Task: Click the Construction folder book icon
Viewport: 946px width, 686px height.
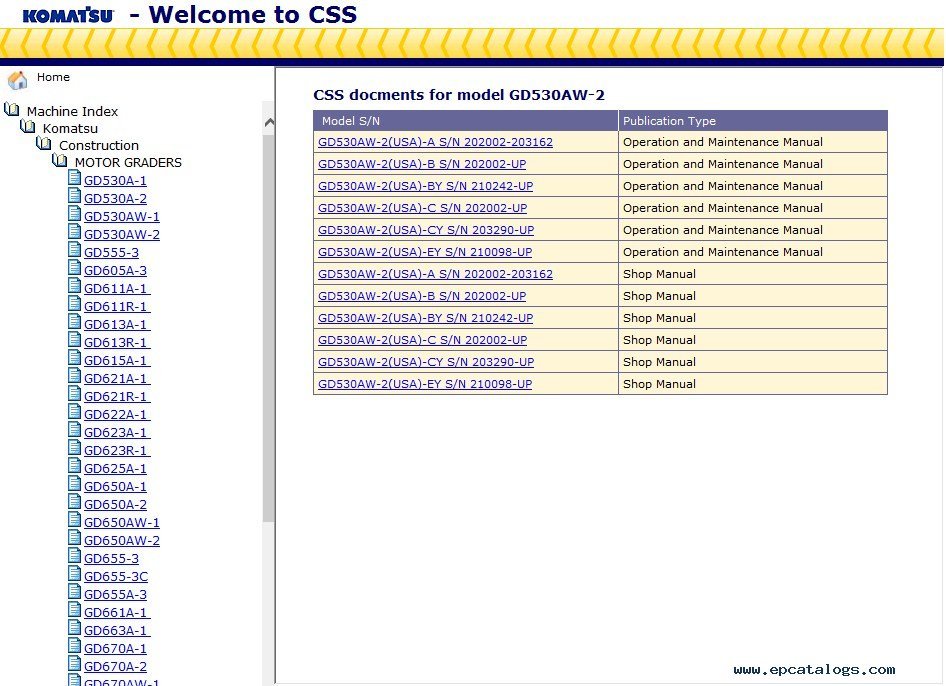Action: pyautogui.click(x=43, y=144)
